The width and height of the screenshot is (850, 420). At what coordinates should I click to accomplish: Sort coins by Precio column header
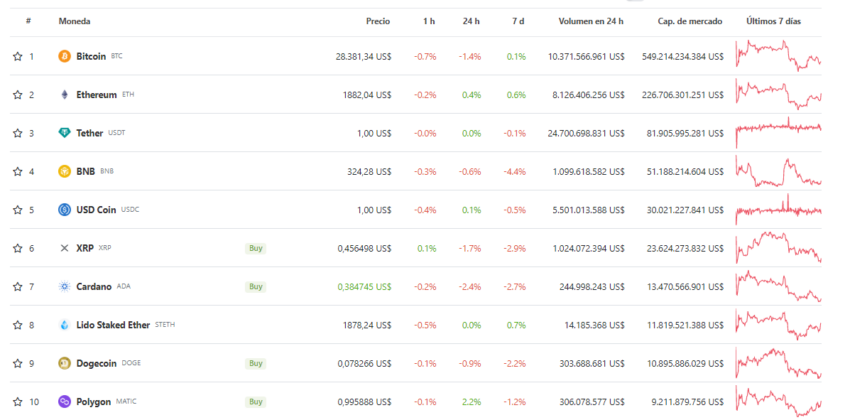pyautogui.click(x=377, y=21)
